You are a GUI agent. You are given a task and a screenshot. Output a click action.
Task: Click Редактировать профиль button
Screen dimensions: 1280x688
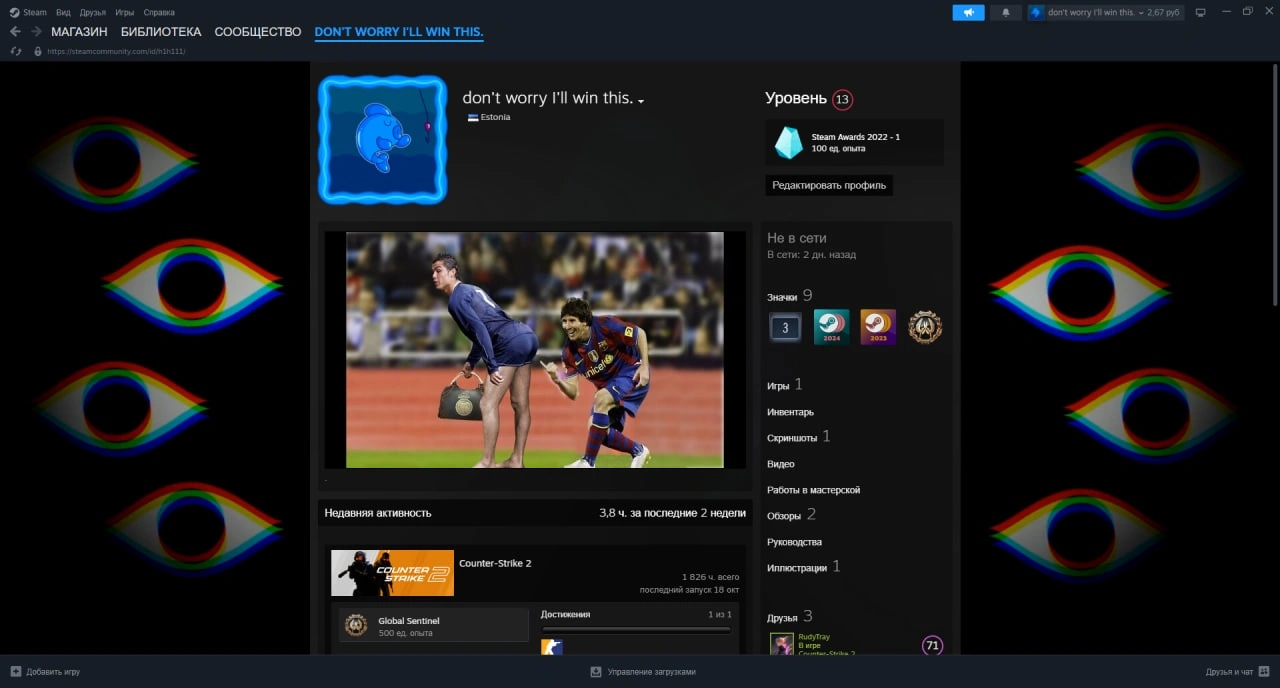[x=829, y=185]
